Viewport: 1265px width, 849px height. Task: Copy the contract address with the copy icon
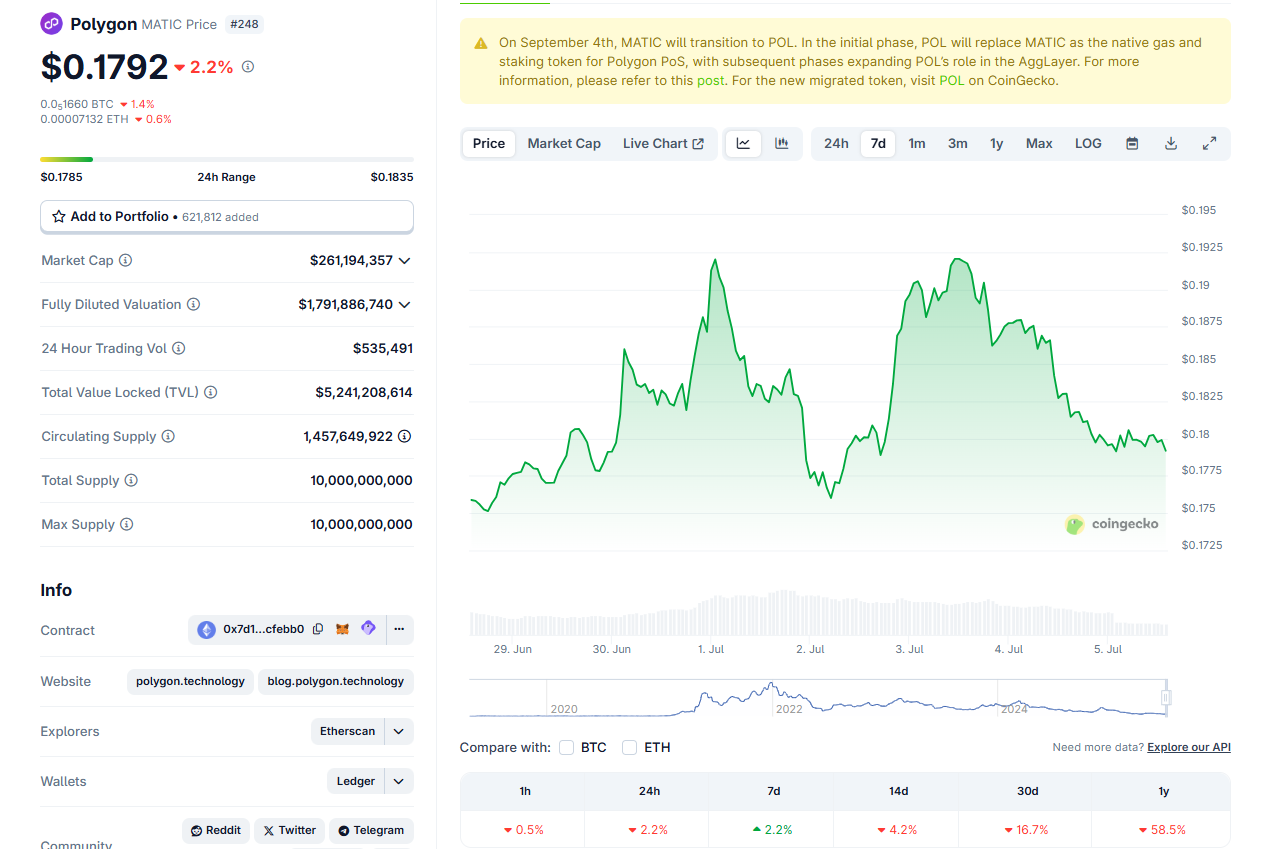pos(318,629)
